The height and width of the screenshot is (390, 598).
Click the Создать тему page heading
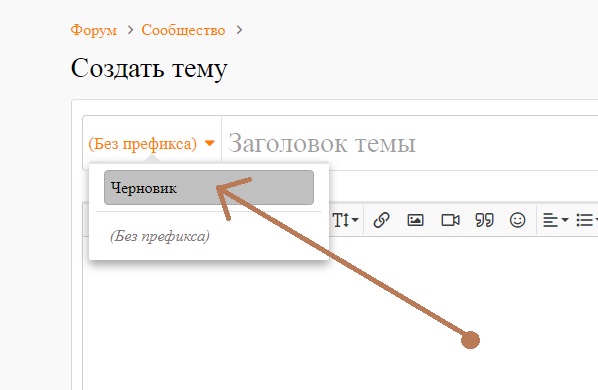tap(149, 69)
